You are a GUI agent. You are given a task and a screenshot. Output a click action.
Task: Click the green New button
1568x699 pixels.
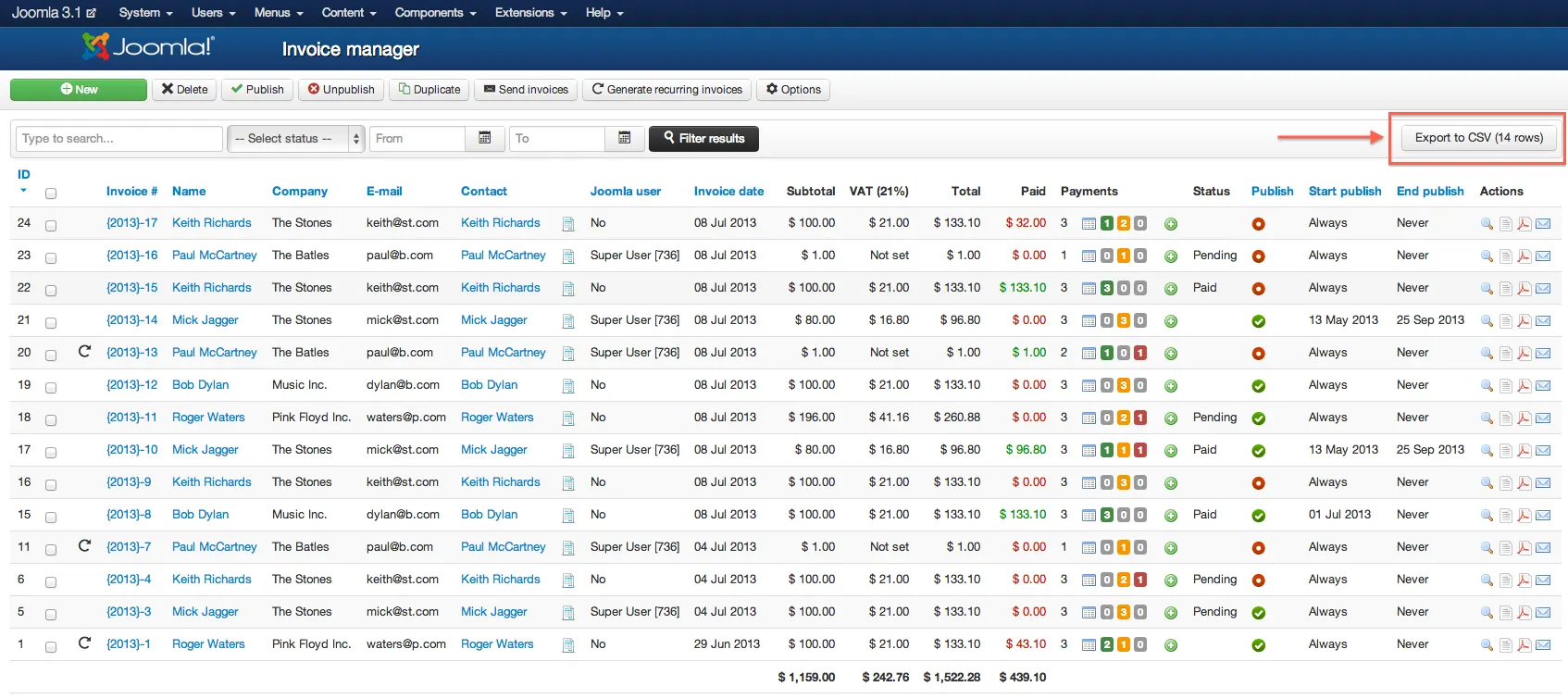tap(79, 90)
